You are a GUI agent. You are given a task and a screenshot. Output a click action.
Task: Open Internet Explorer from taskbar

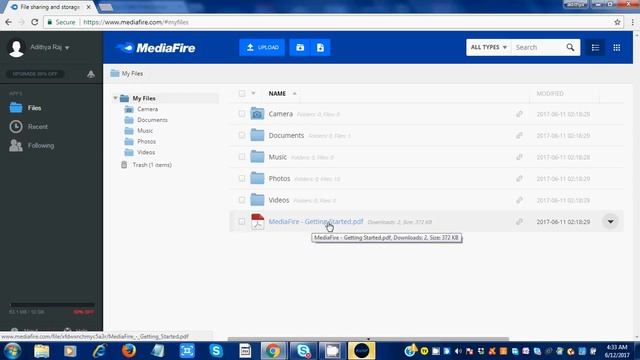100,351
